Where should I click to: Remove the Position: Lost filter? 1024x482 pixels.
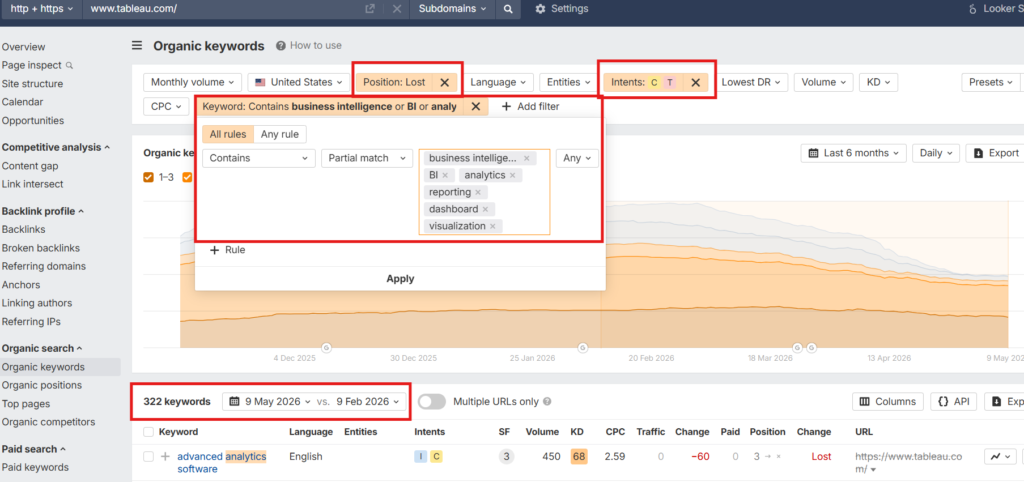(x=445, y=82)
